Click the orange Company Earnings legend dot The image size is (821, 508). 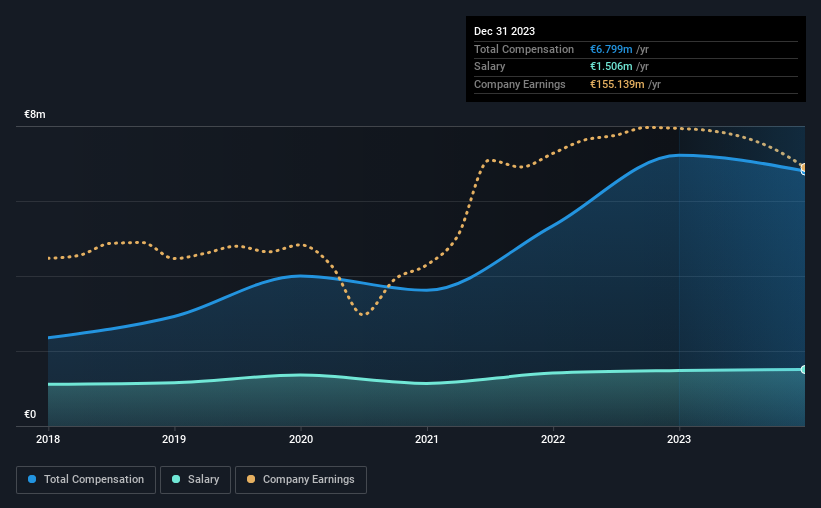pos(251,479)
